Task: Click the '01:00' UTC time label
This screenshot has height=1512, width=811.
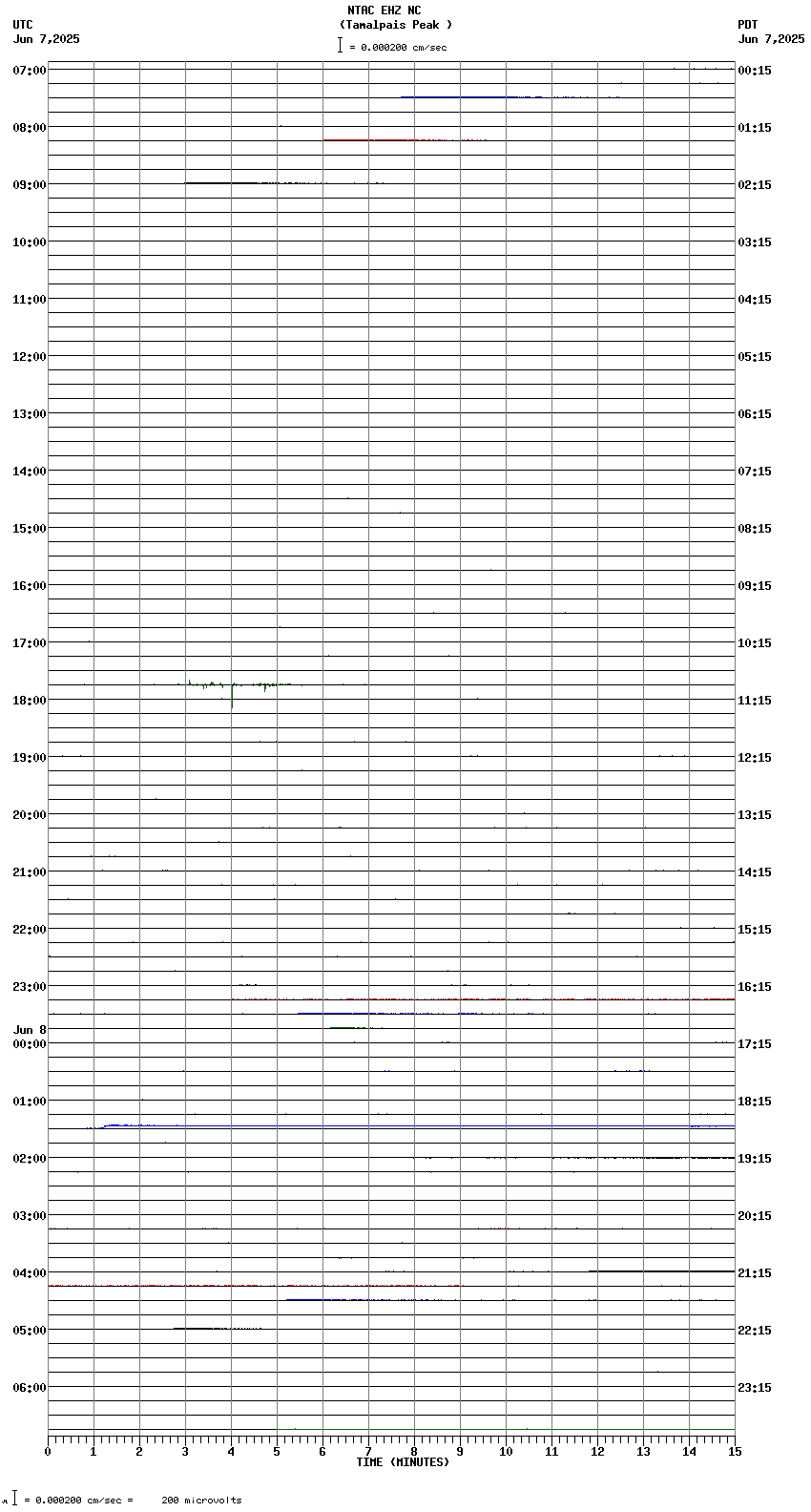Action: click(30, 1102)
